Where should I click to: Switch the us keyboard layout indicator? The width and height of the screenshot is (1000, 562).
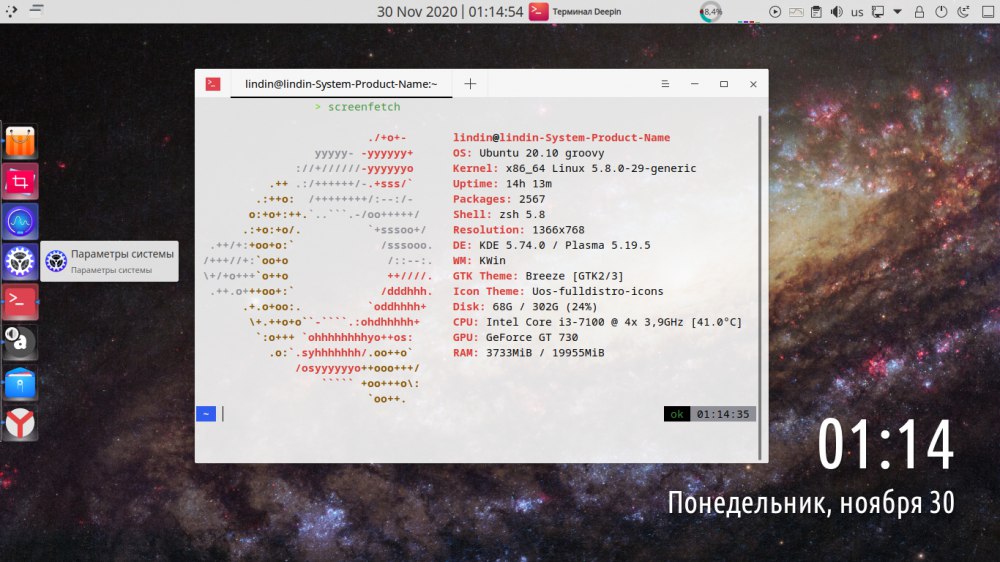[x=857, y=11]
